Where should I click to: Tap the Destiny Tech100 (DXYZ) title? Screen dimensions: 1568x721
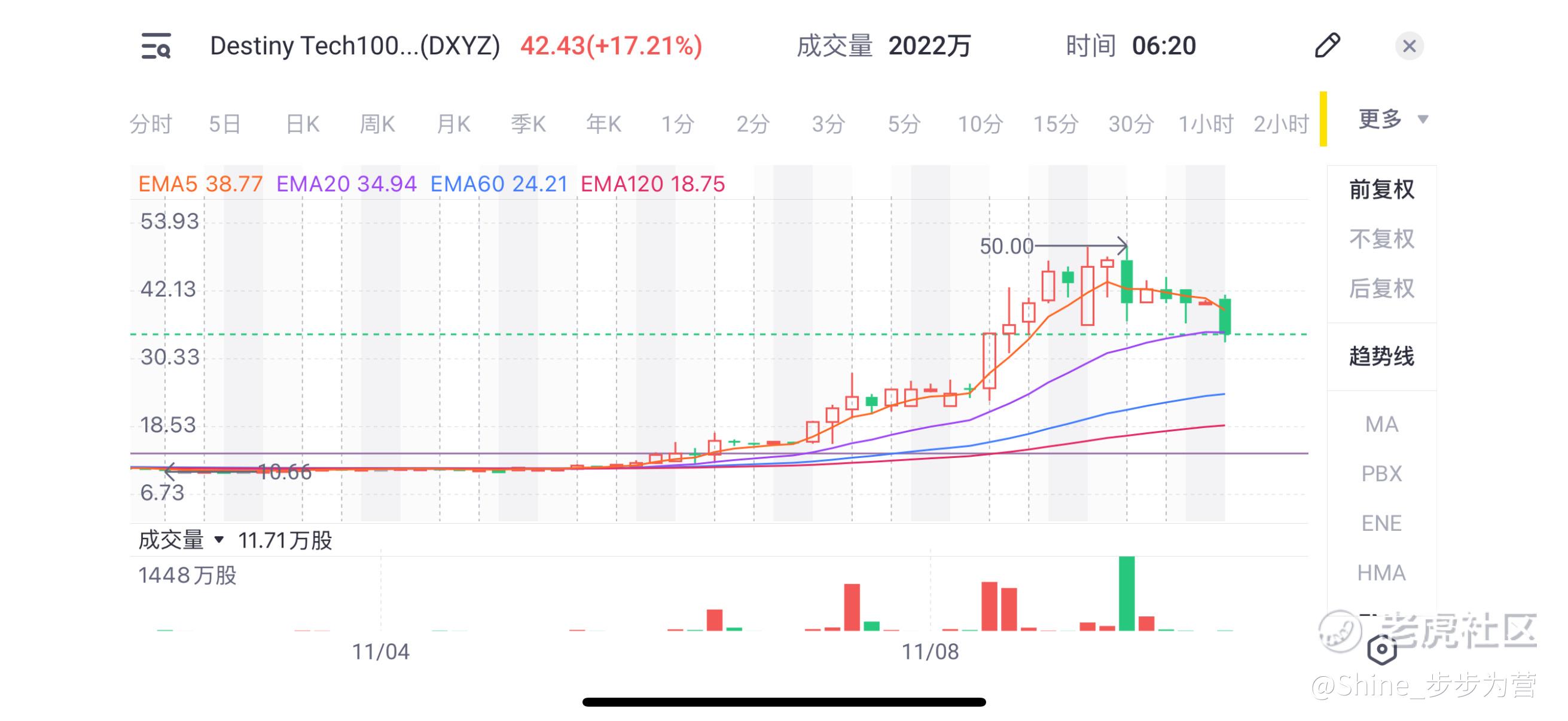tap(355, 46)
